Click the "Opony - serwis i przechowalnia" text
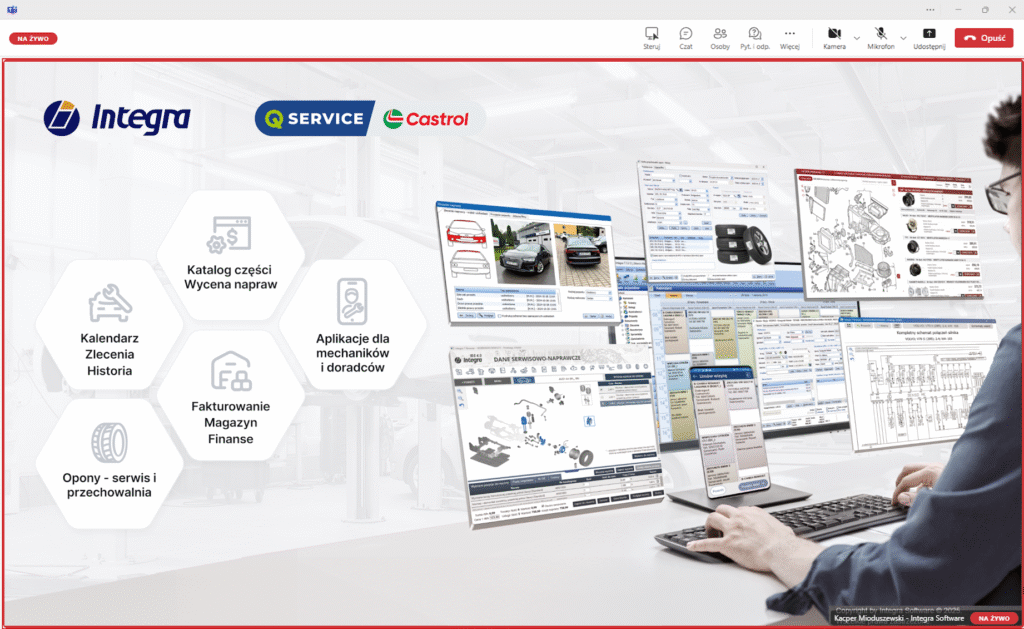 click(x=109, y=485)
